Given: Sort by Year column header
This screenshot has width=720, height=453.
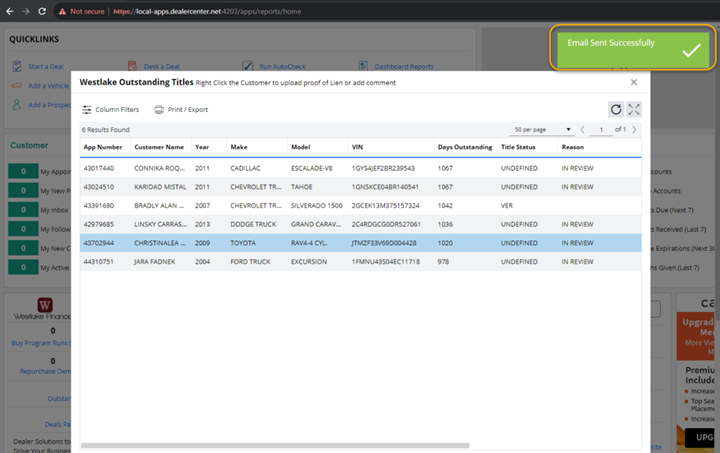Looking at the screenshot, I should 202,147.
